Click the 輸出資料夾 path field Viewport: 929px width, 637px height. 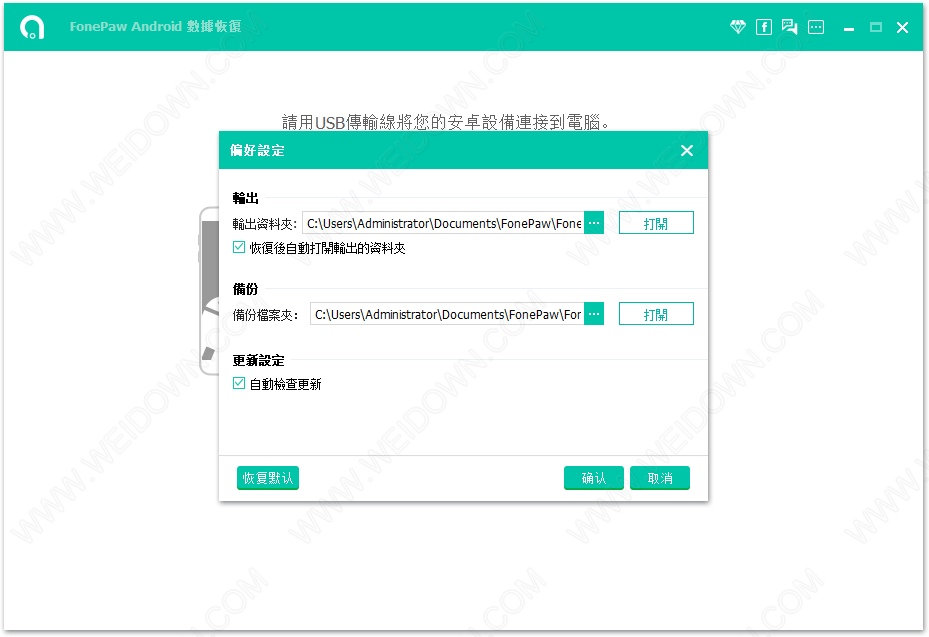click(x=443, y=223)
